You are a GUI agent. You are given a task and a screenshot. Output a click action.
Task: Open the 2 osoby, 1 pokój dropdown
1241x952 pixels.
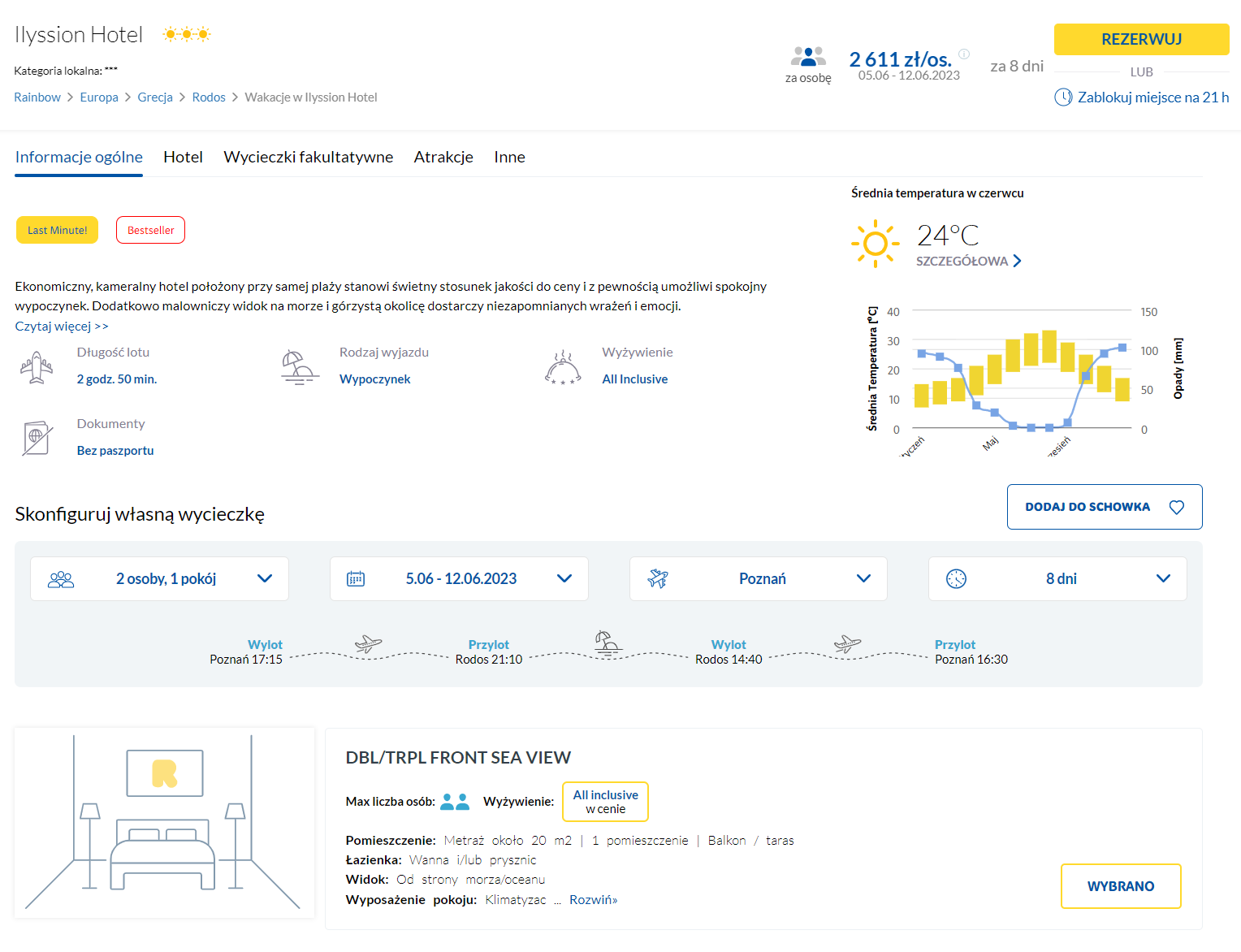coord(159,578)
